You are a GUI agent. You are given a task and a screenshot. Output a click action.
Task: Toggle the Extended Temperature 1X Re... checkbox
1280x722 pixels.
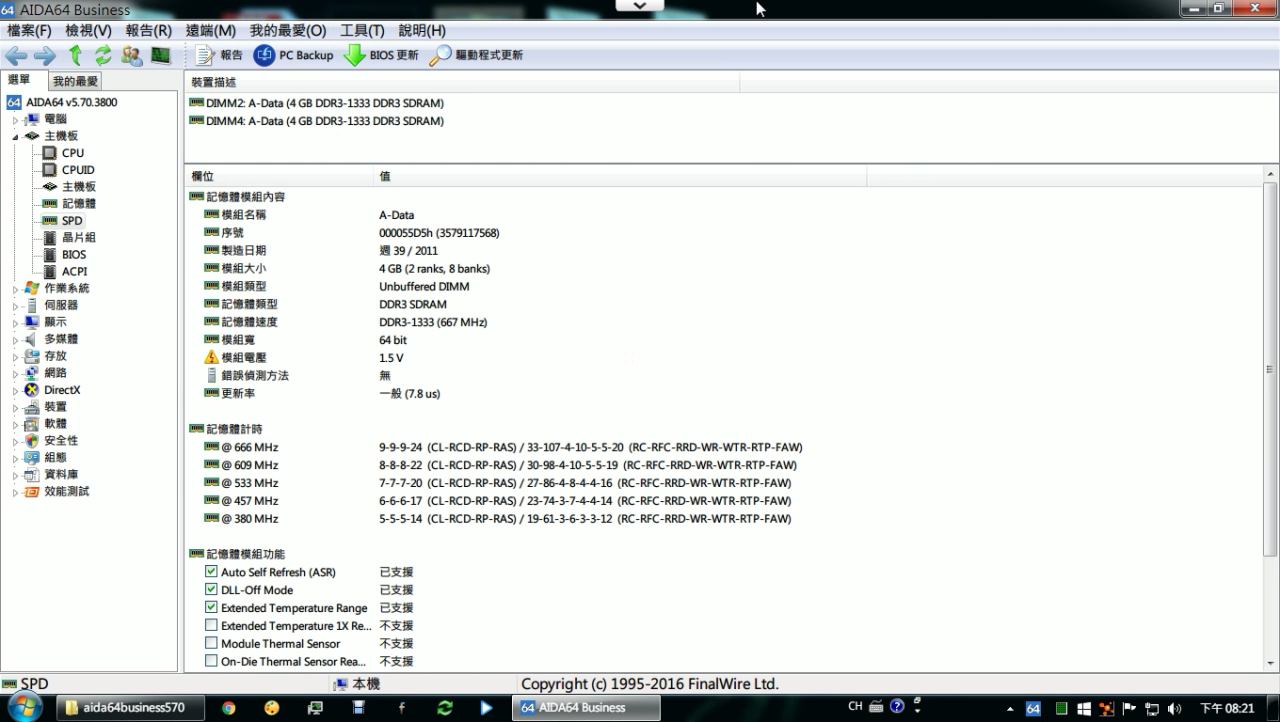211,625
